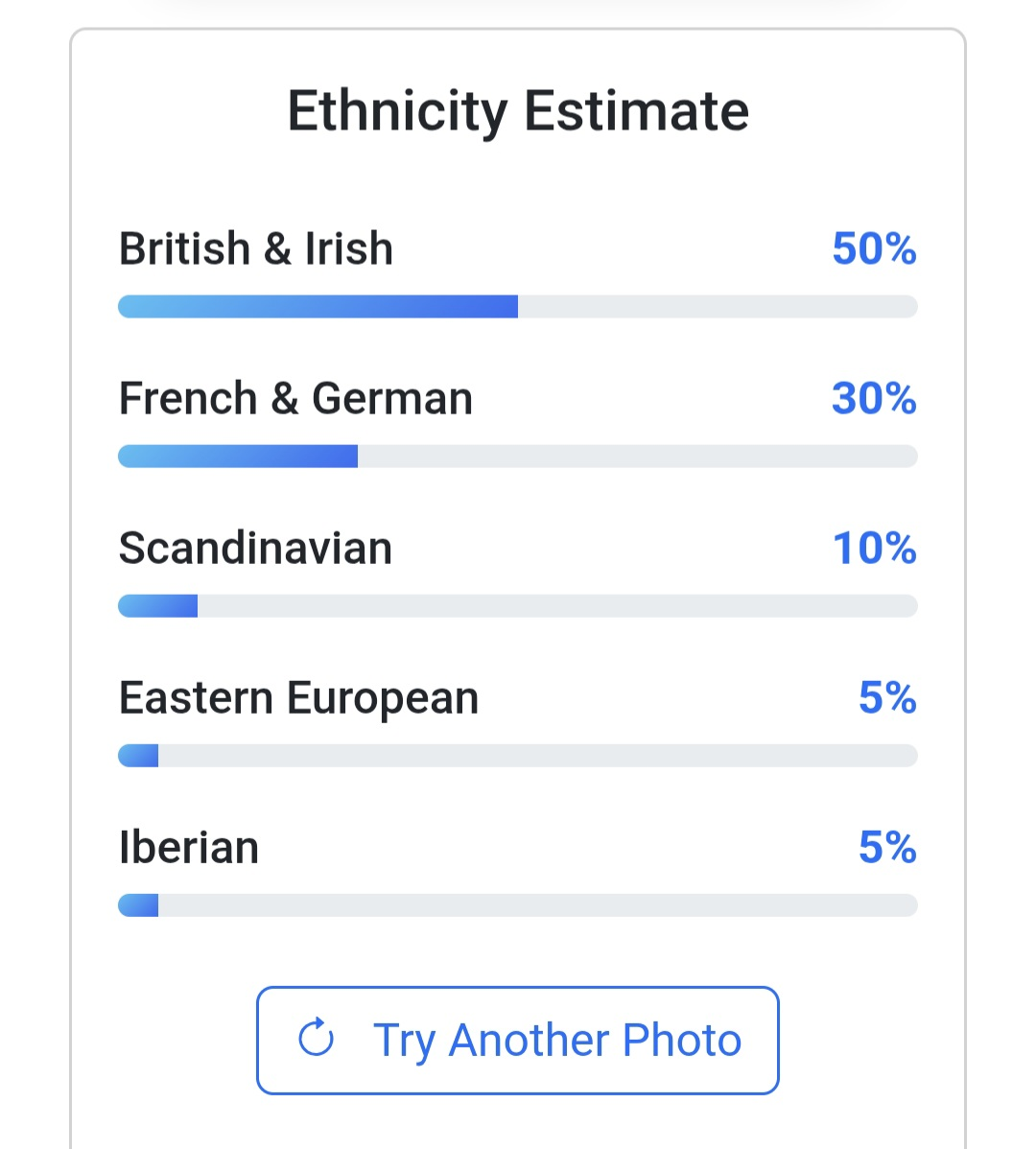
Task: Click the 10% Scandinavian percentage
Action: click(x=874, y=549)
